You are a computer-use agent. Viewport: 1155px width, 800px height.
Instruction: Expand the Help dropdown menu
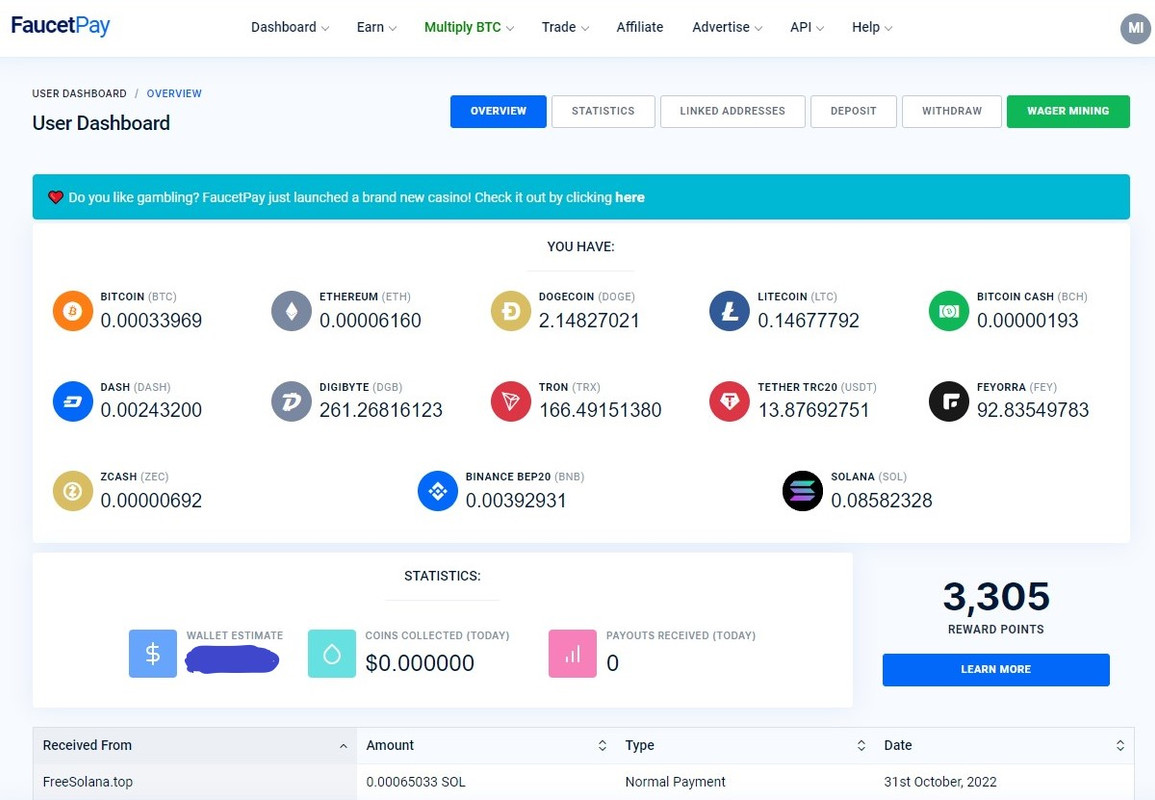[x=872, y=27]
